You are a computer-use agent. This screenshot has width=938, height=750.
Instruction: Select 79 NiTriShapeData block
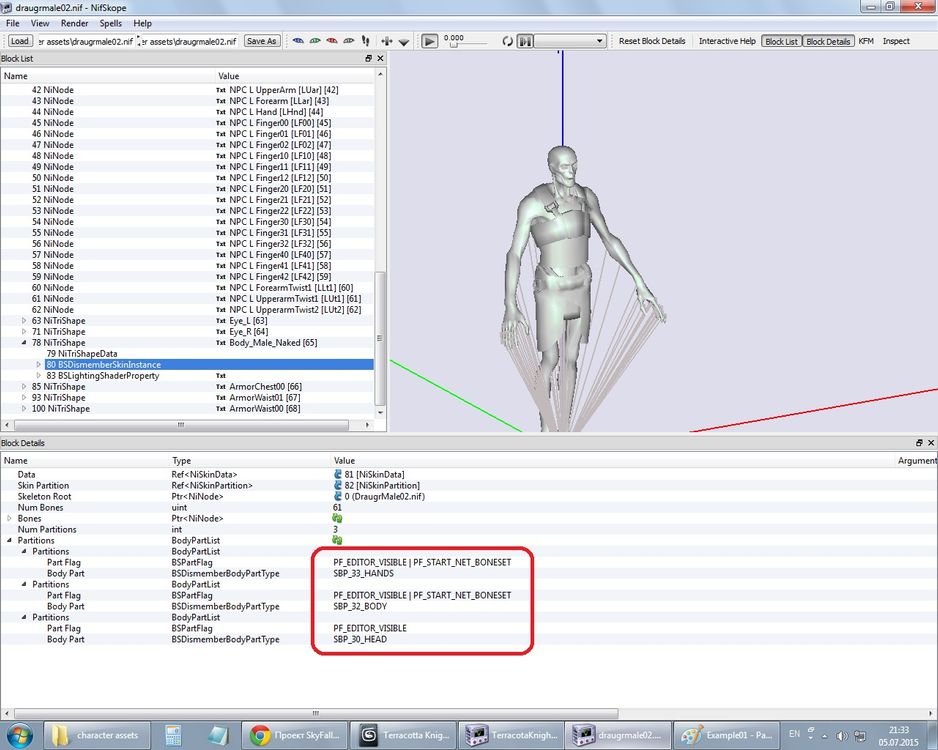(82, 353)
